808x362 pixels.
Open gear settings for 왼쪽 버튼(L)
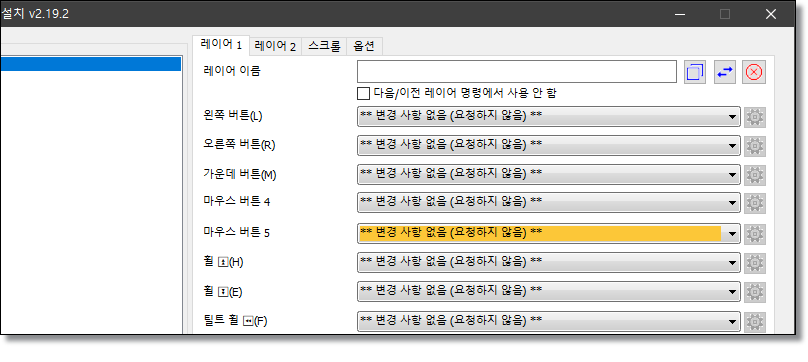754,117
